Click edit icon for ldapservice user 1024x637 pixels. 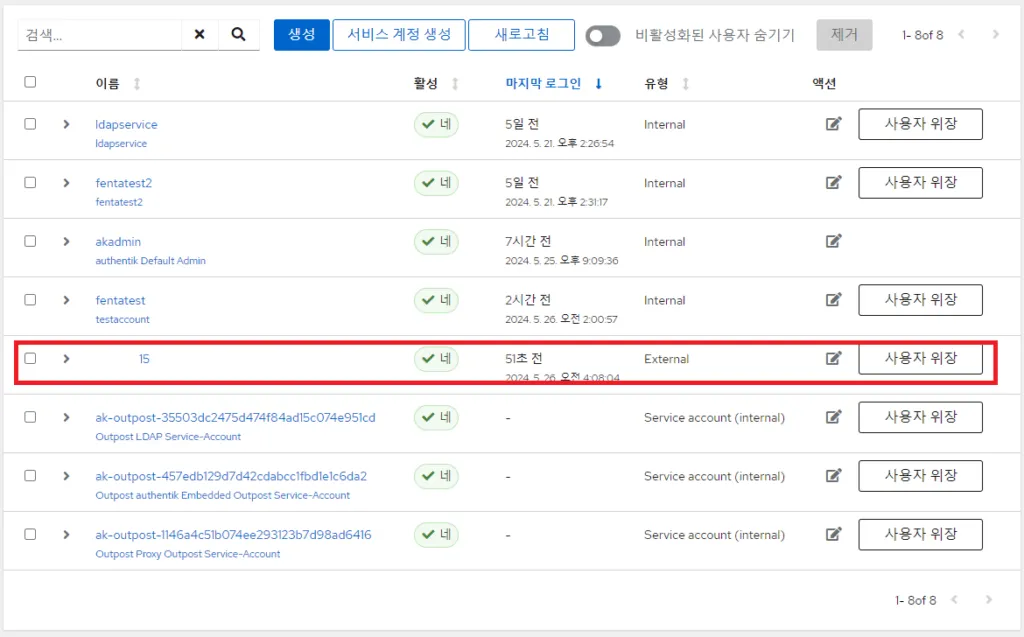coord(833,124)
